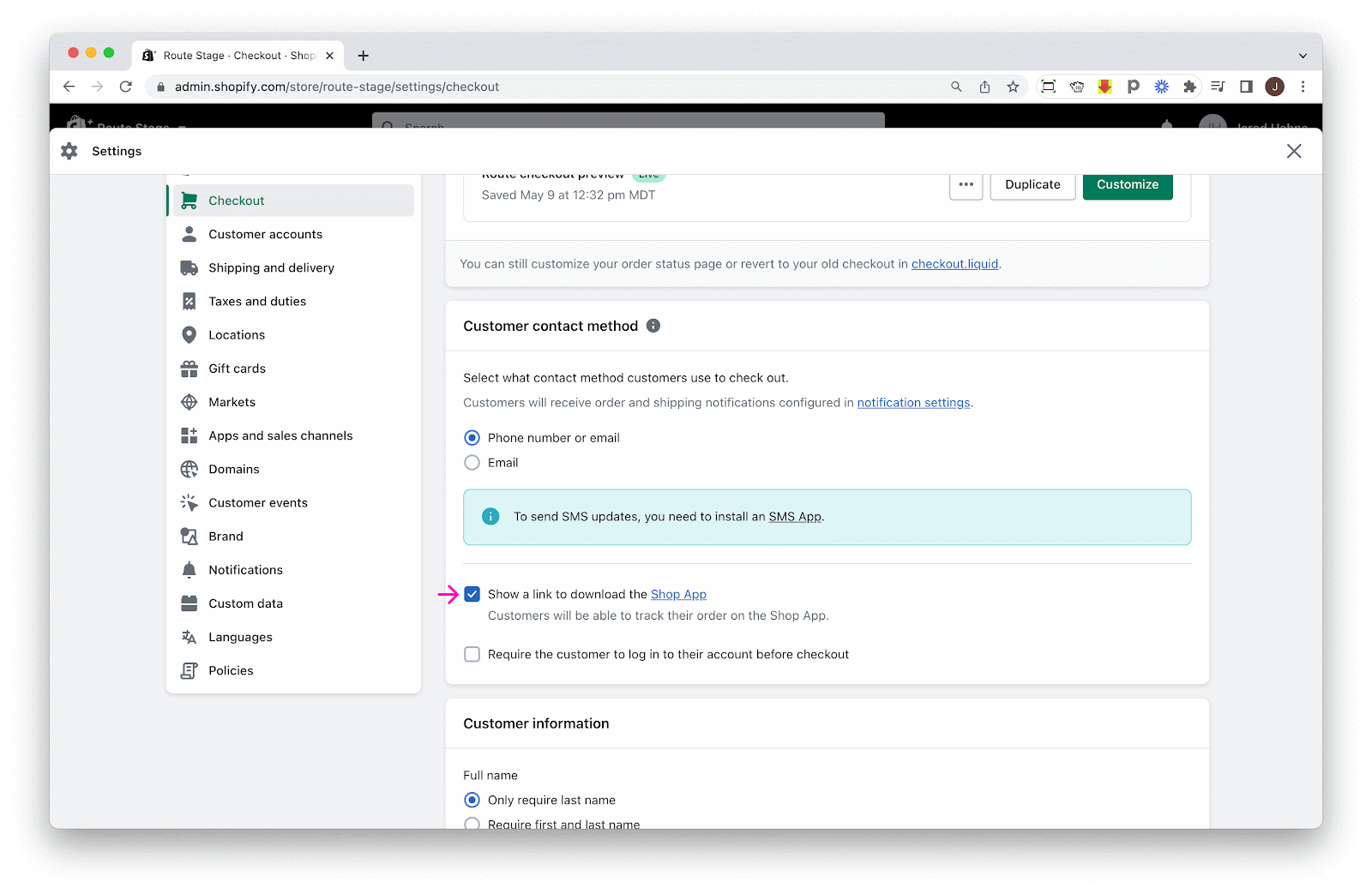Click the Policies document icon
This screenshot has width=1372, height=894.
click(x=190, y=670)
